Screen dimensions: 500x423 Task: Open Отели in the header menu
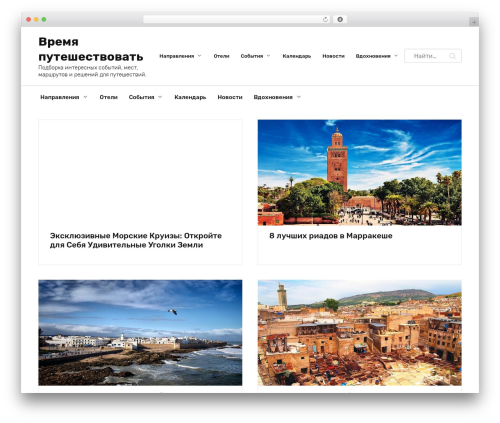click(x=221, y=56)
